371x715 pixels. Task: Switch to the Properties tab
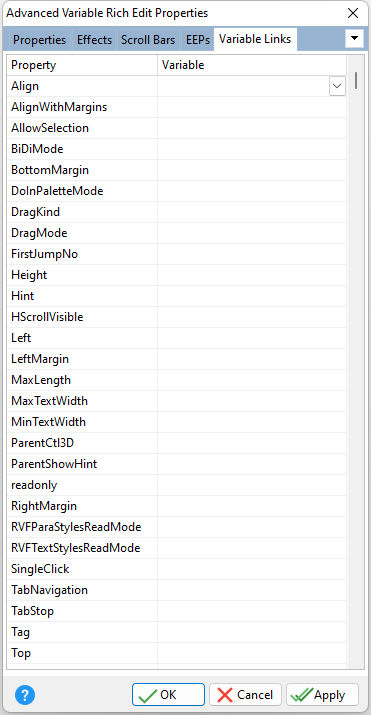click(39, 40)
